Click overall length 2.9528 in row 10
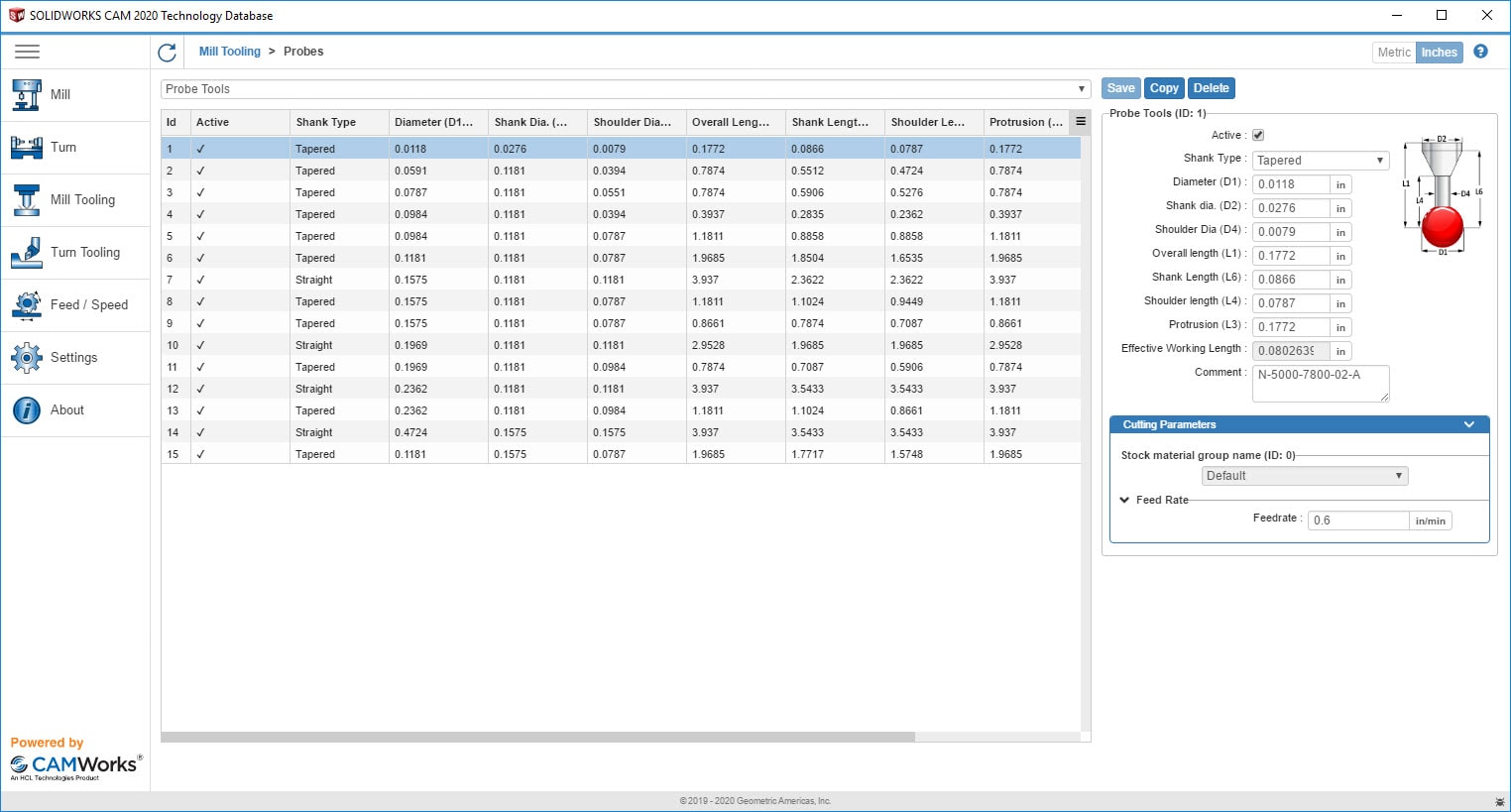 (x=736, y=345)
